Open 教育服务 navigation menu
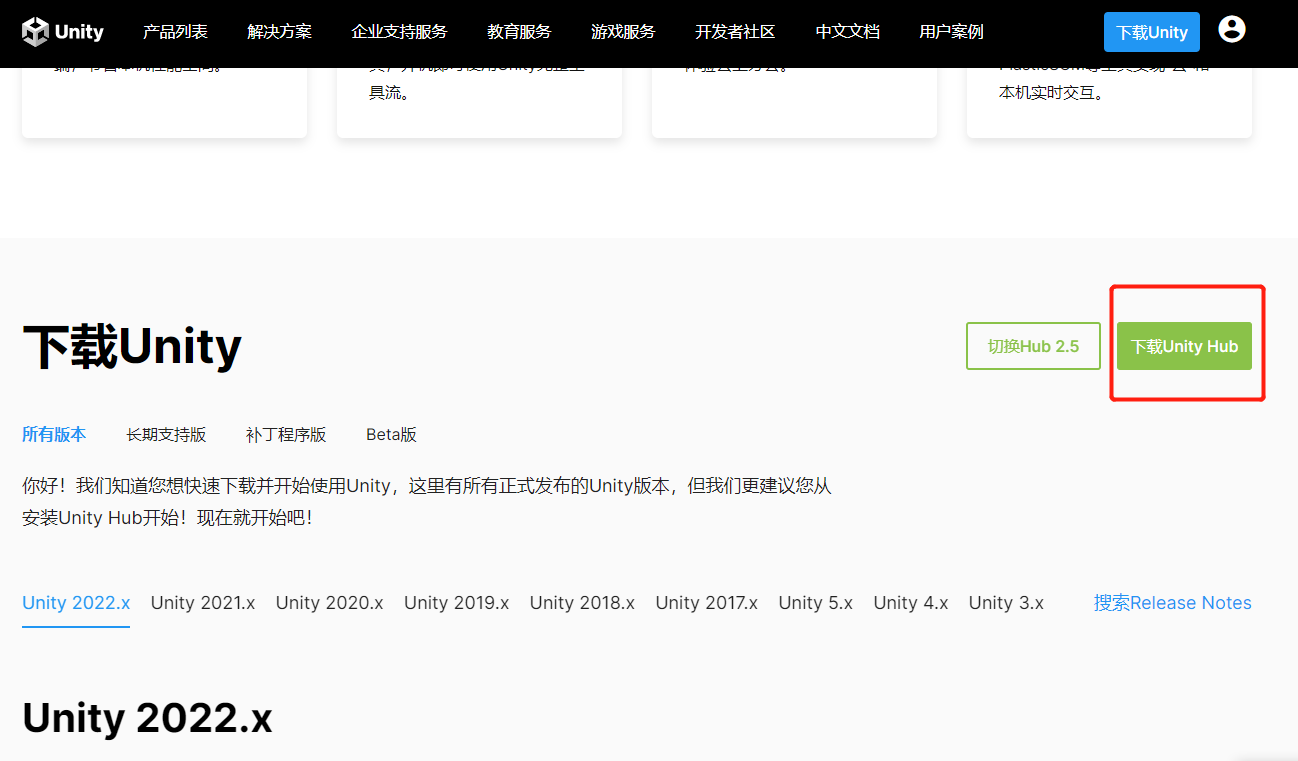This screenshot has height=761, width=1298. point(519,32)
